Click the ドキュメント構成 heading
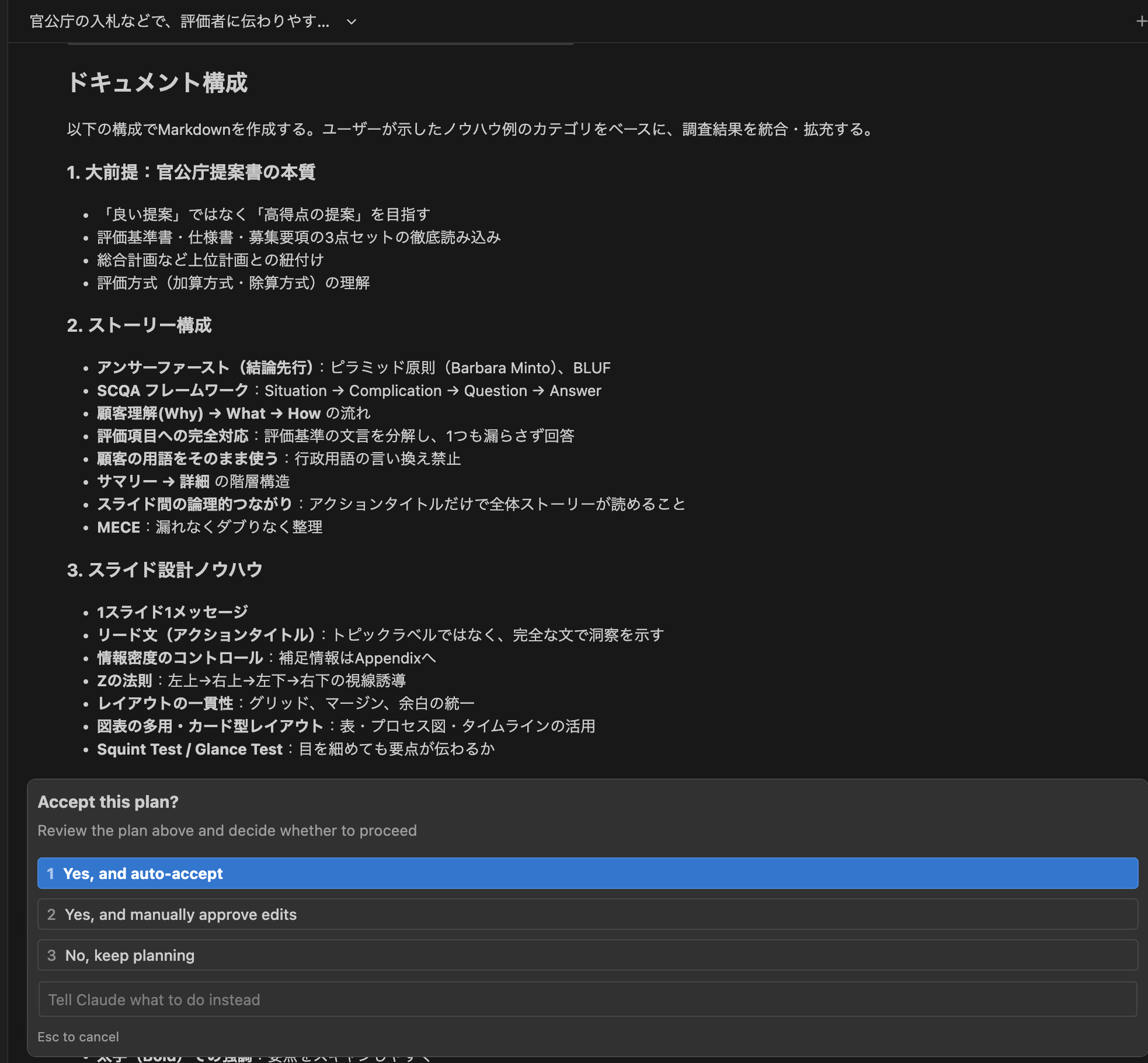The width and height of the screenshot is (1148, 1063). [x=159, y=84]
